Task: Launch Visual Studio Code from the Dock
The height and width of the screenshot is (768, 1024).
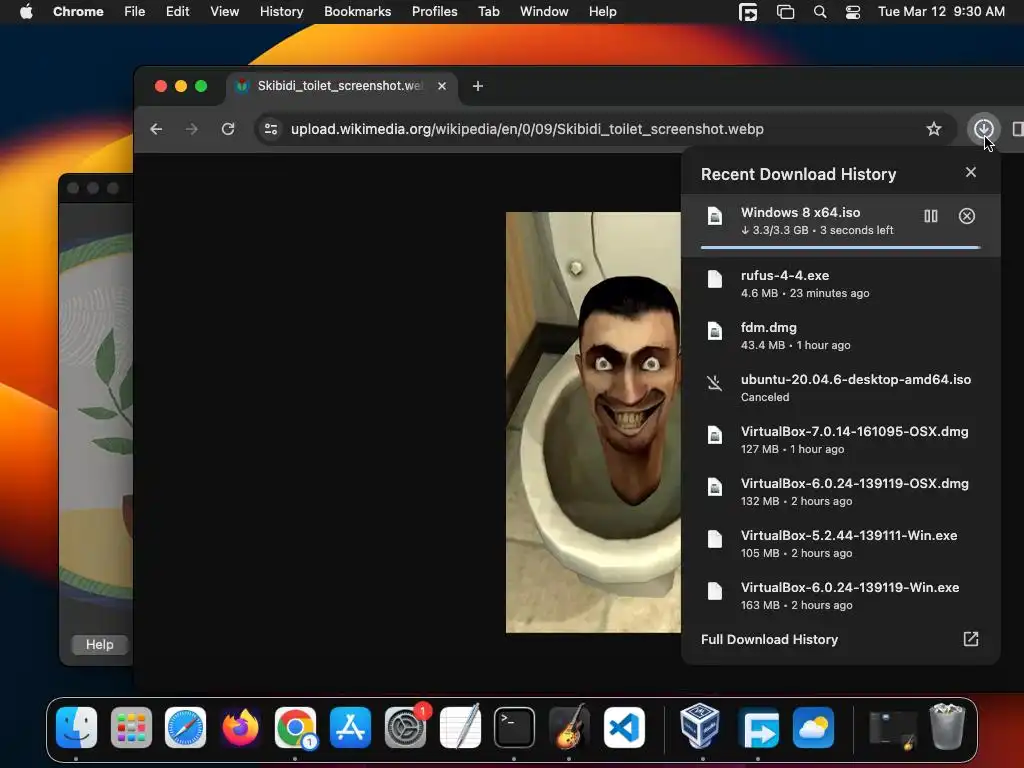Action: point(624,727)
